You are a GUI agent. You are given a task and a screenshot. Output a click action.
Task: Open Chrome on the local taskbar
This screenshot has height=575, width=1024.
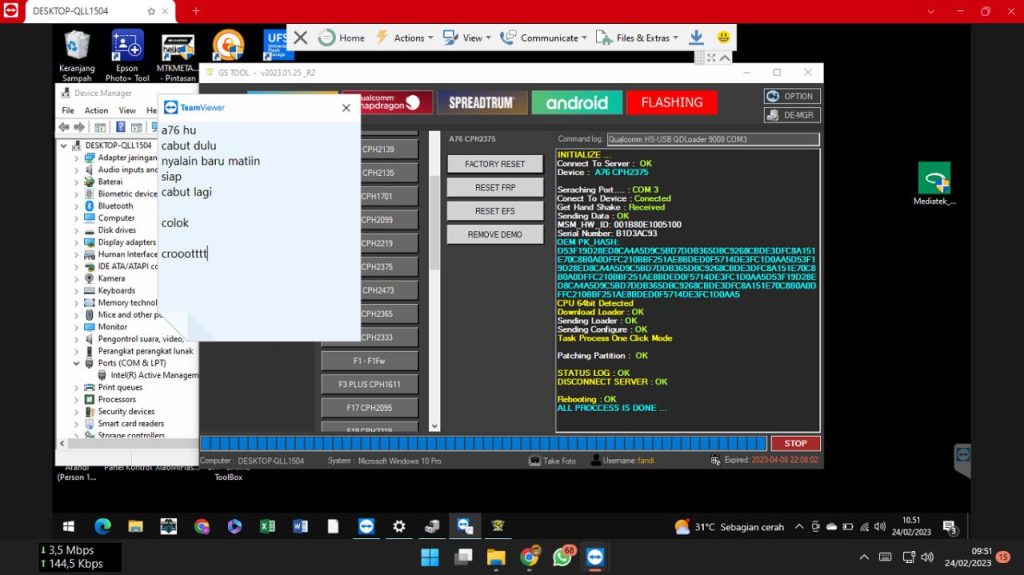tap(530, 557)
